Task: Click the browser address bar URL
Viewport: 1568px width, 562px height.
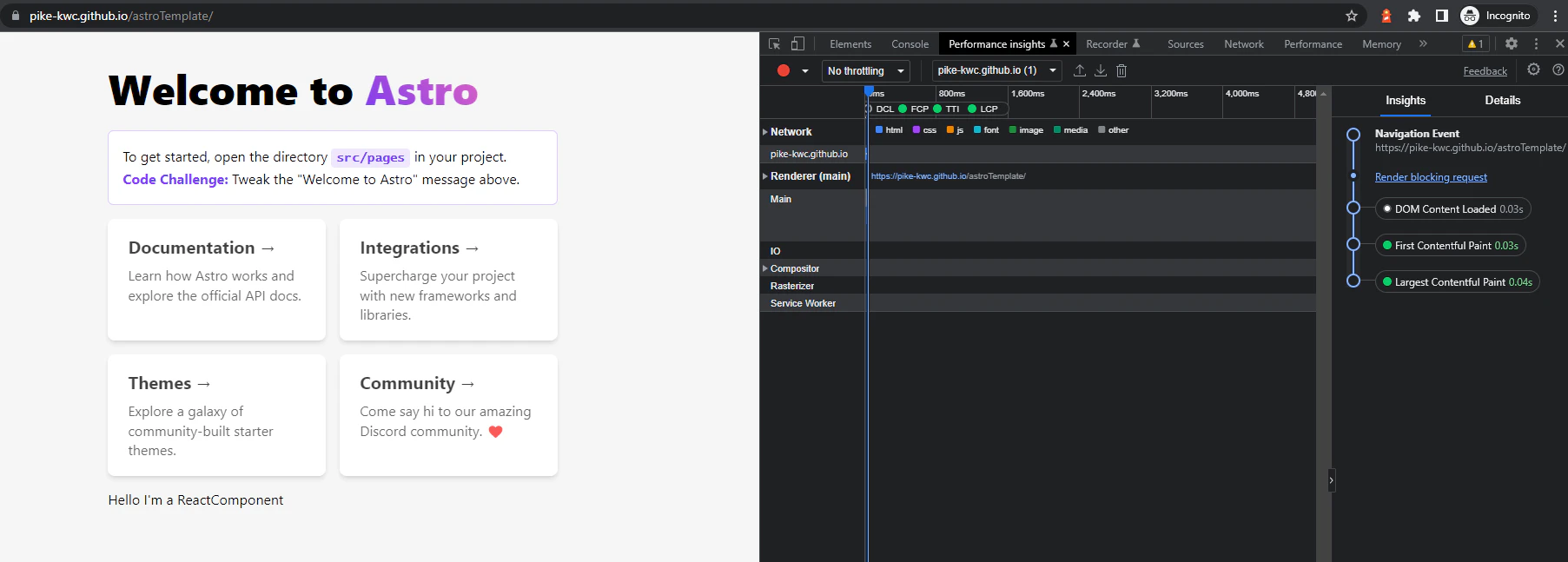Action: tap(121, 16)
